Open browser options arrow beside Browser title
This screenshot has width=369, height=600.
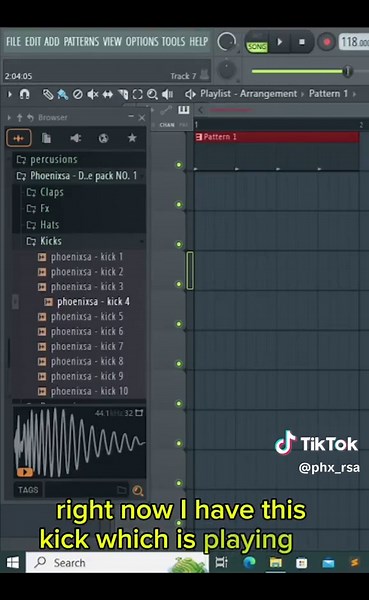click(x=9, y=117)
